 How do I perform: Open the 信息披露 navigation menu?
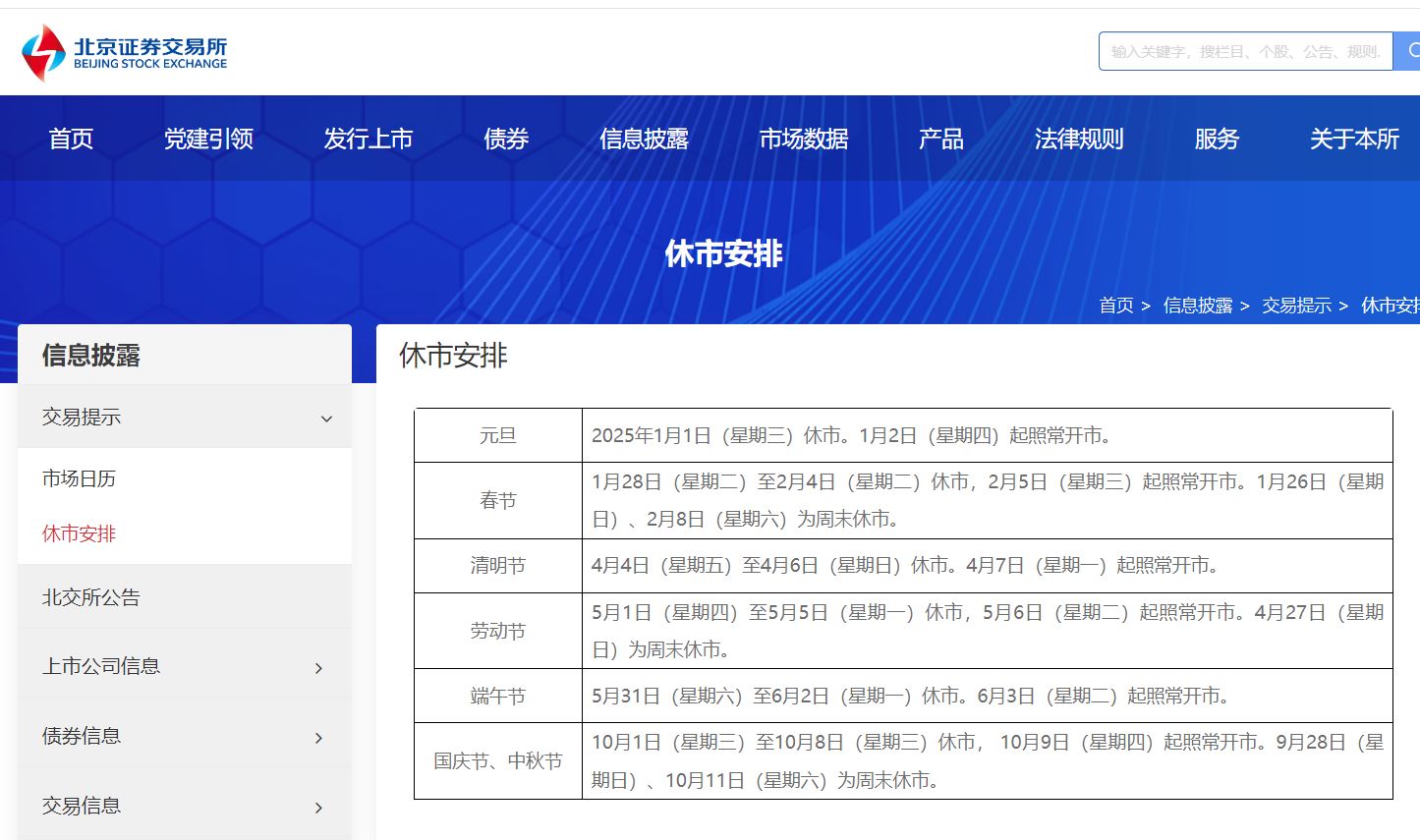coord(645,139)
